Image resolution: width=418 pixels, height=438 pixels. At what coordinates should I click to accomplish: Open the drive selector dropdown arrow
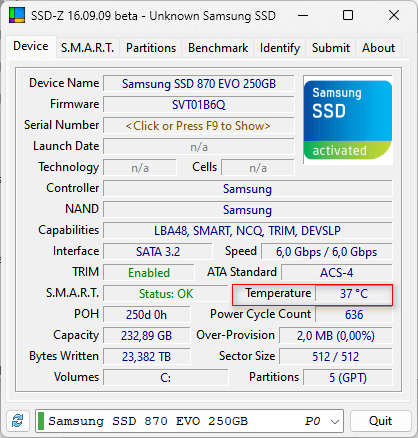point(335,421)
